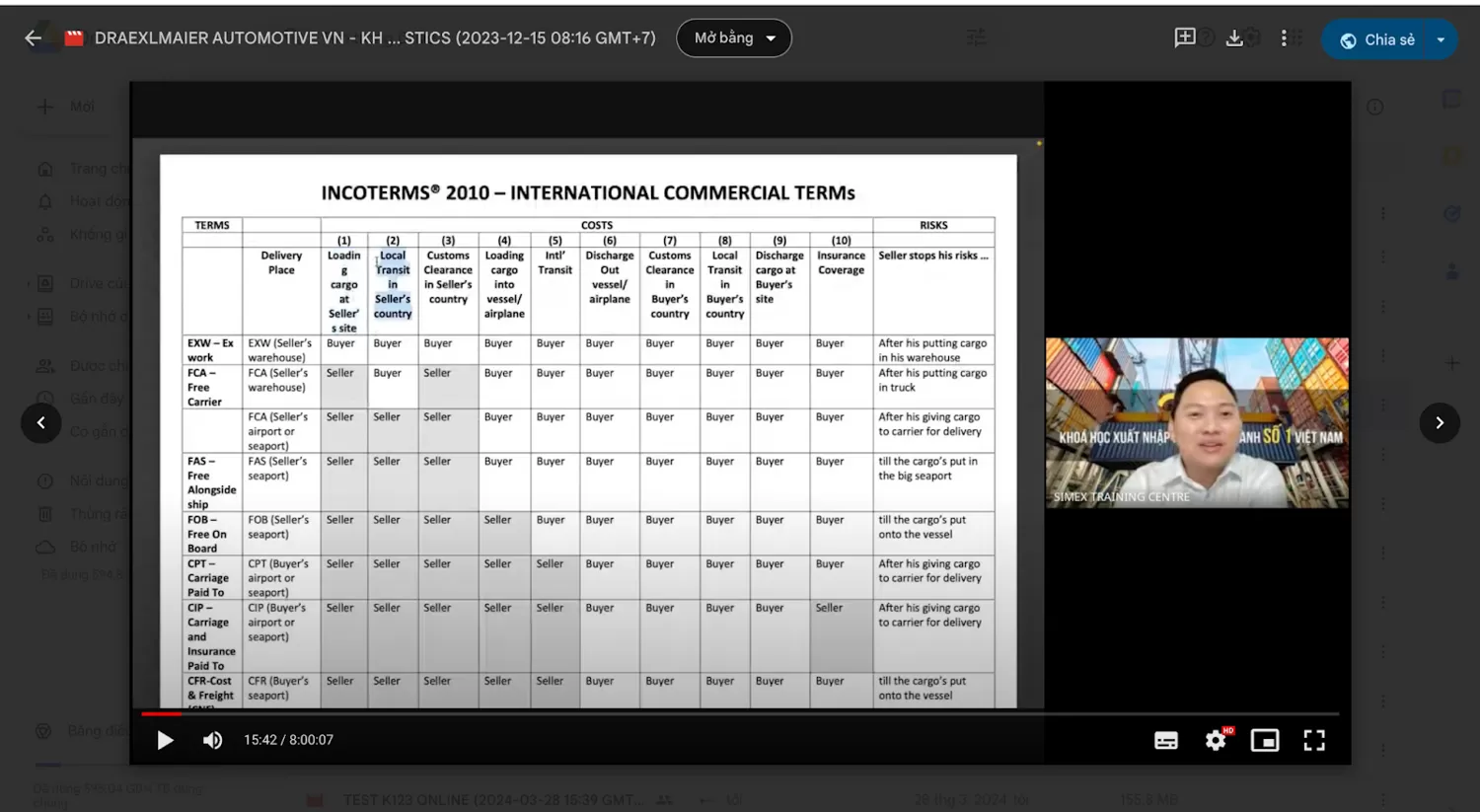Screen dimensions: 1480x812
Task: Go to the previous file
Action: [x=40, y=423]
